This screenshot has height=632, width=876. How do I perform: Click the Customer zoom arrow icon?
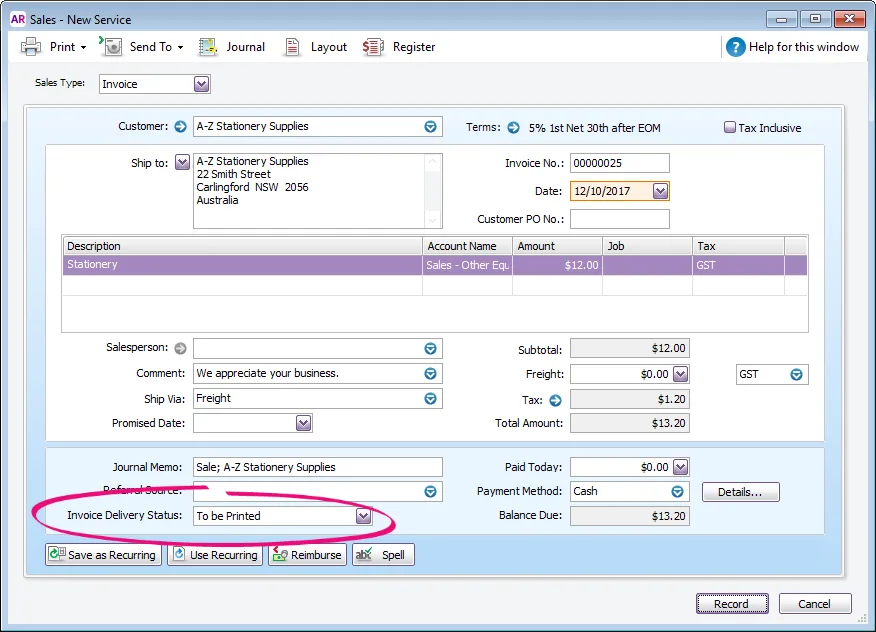point(180,127)
